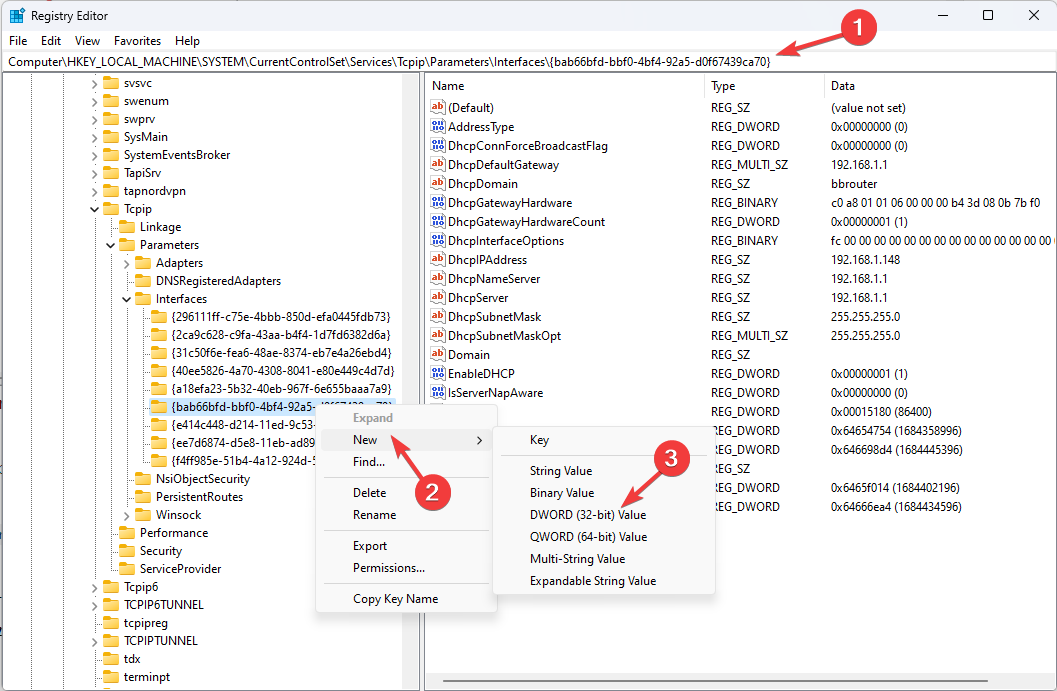Click the DhcpServer string icon

click(x=437, y=297)
